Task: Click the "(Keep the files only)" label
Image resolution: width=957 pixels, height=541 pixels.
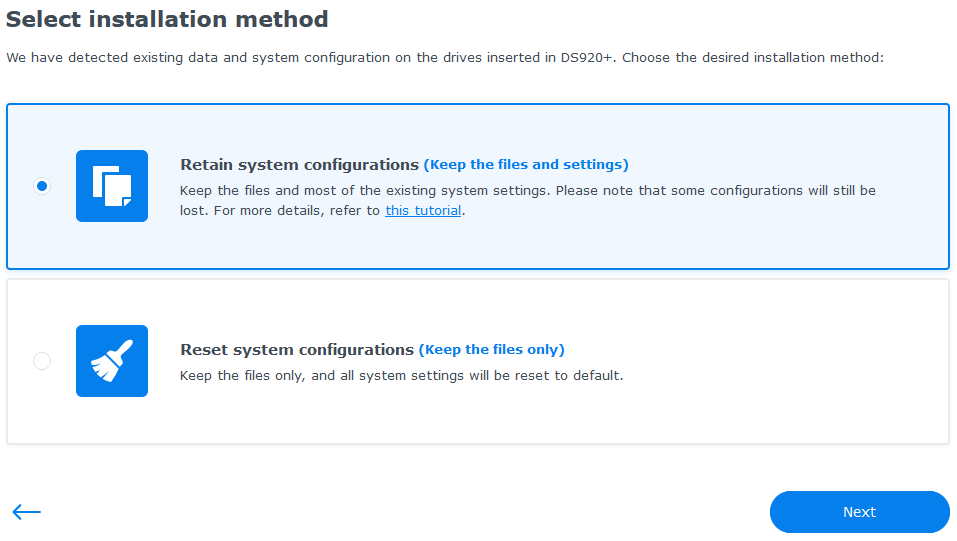Action: (x=491, y=350)
